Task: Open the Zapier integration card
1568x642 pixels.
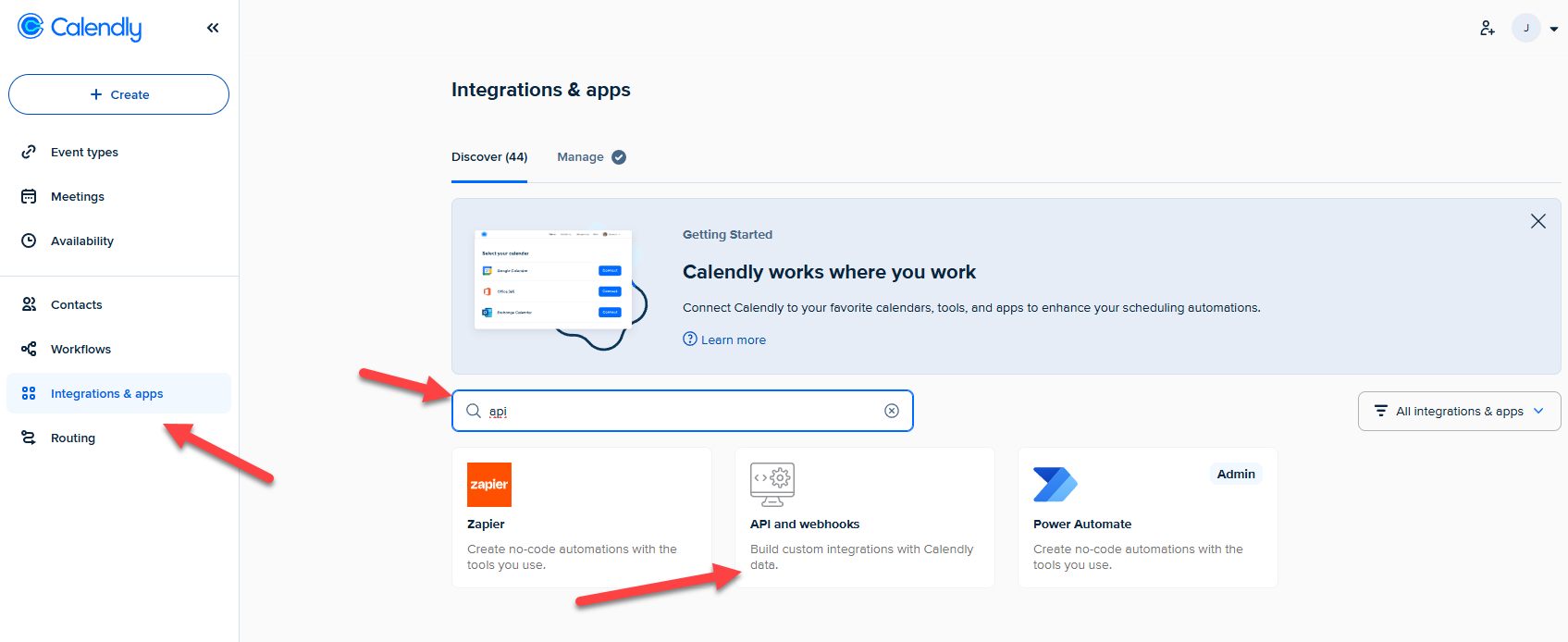Action: 582,517
